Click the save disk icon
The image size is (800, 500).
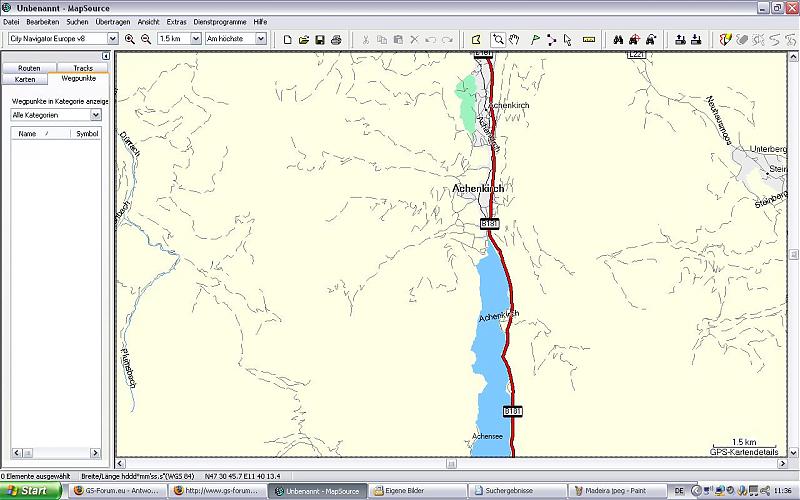[320, 39]
